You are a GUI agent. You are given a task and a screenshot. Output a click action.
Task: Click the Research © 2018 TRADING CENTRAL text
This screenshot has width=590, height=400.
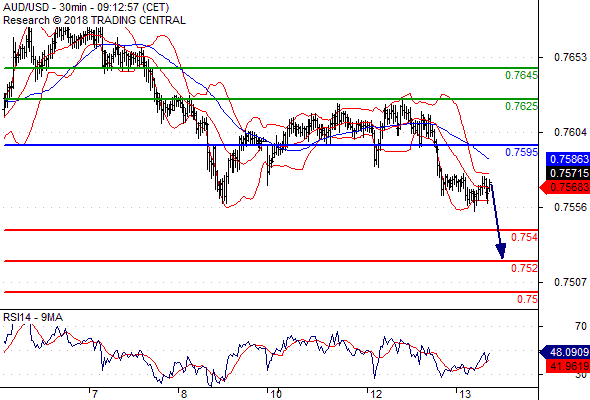[94, 20]
